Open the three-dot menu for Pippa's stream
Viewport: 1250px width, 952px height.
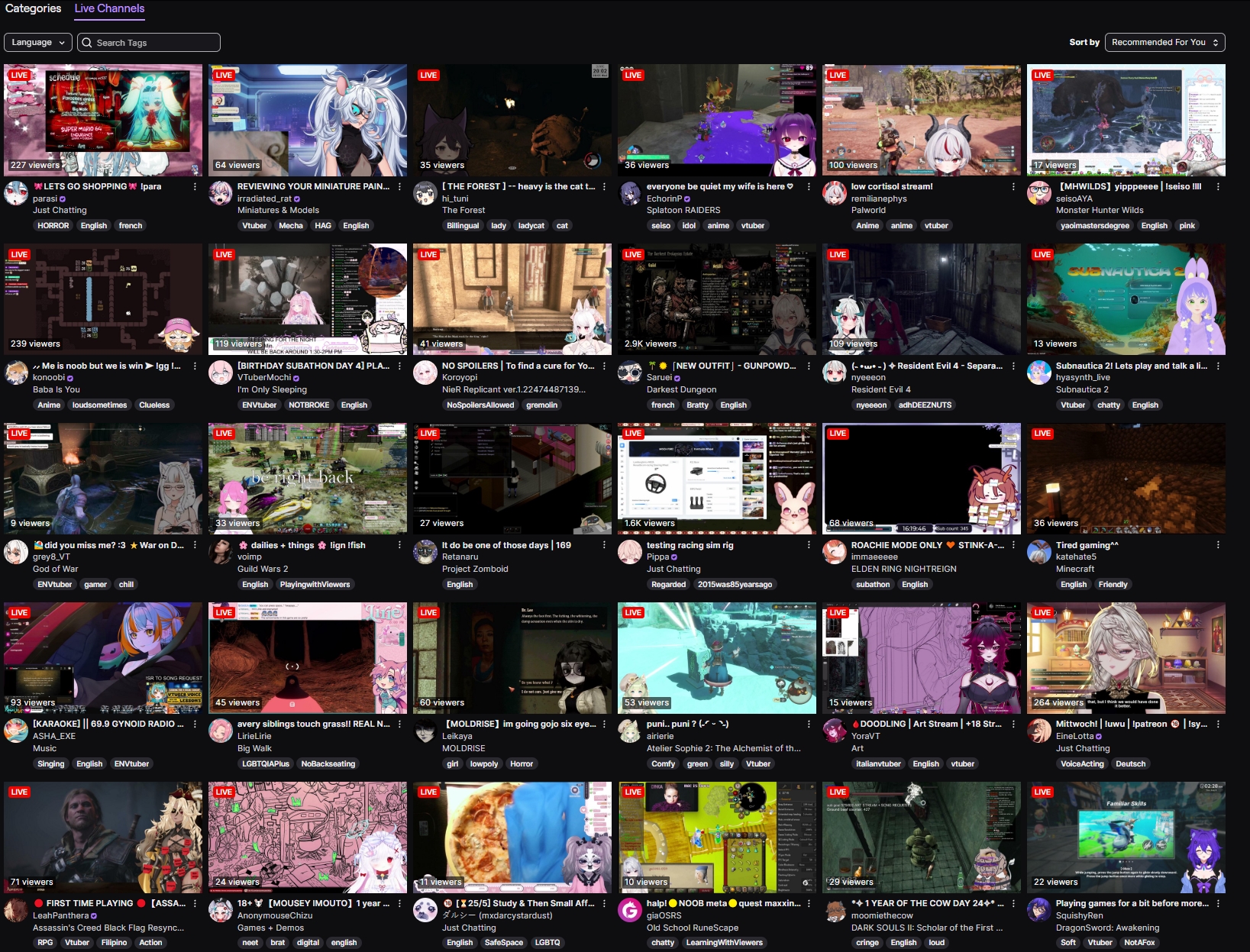pos(809,545)
